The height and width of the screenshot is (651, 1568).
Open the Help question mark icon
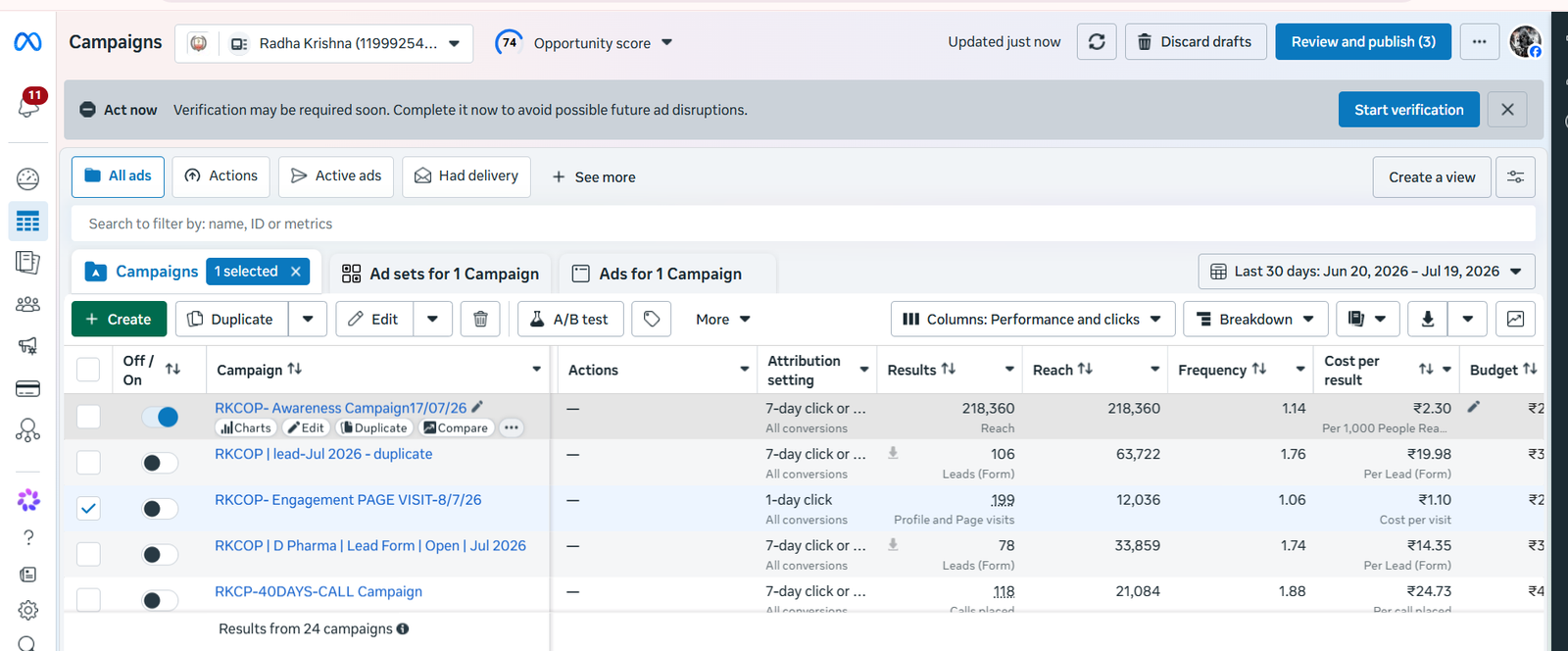[28, 537]
